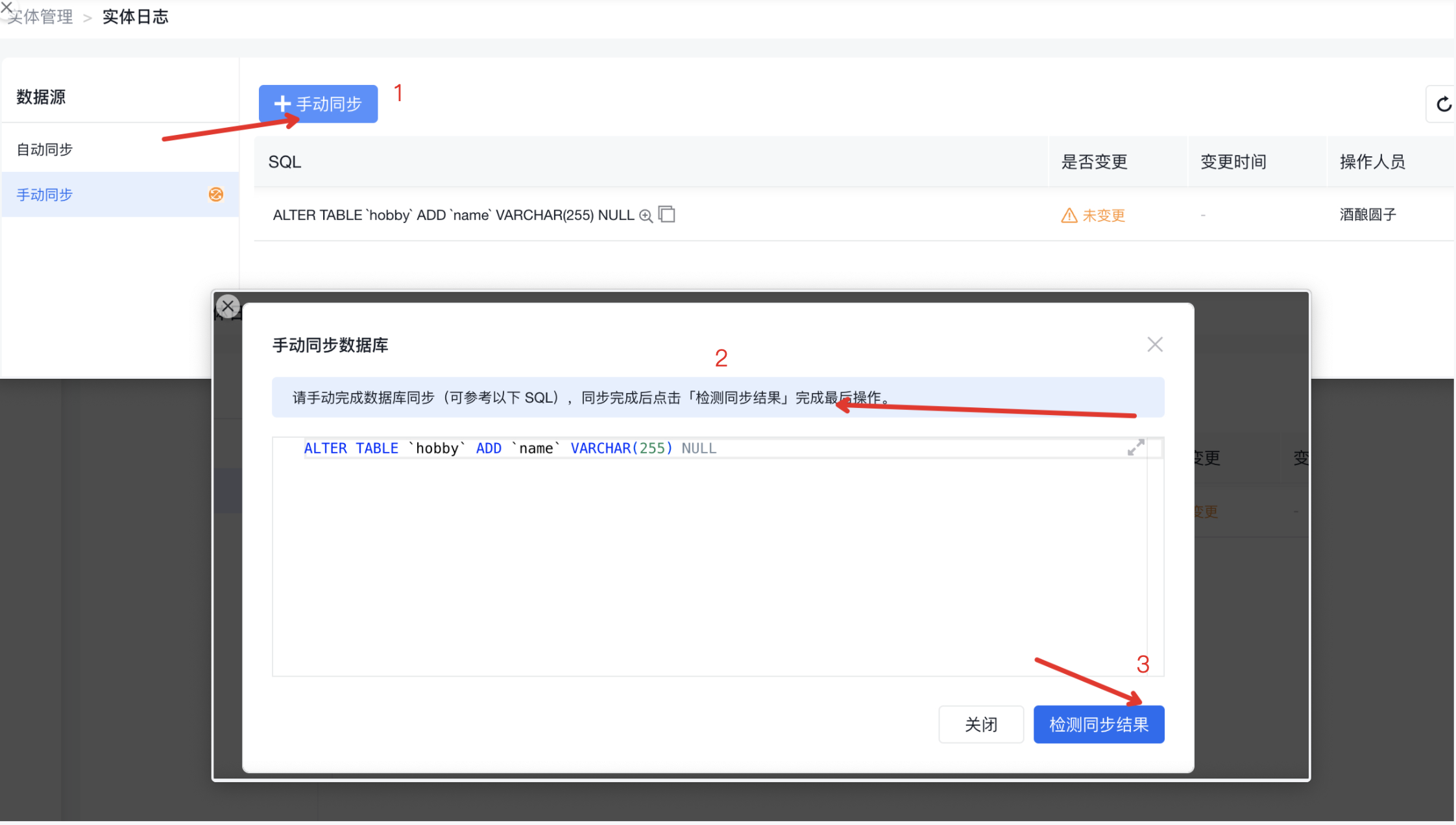Click the orange sync status icon beside 手动同步
1456x825 pixels.
coord(216,195)
